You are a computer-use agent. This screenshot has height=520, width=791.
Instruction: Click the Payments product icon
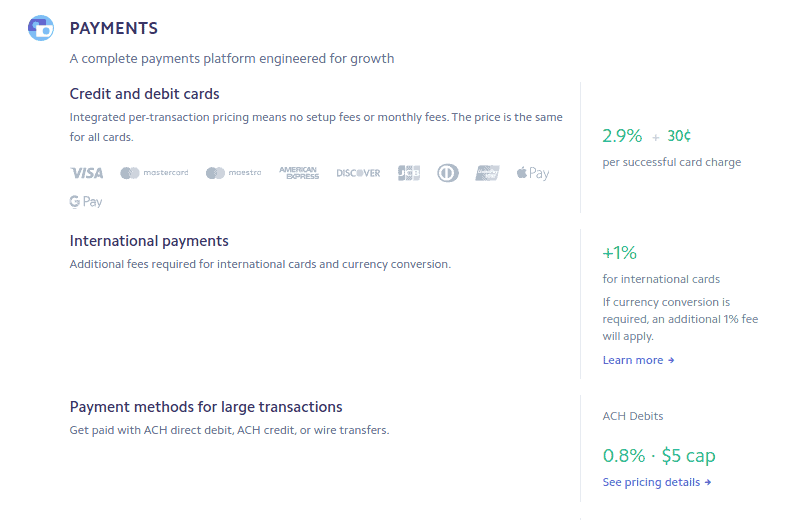tap(41, 28)
